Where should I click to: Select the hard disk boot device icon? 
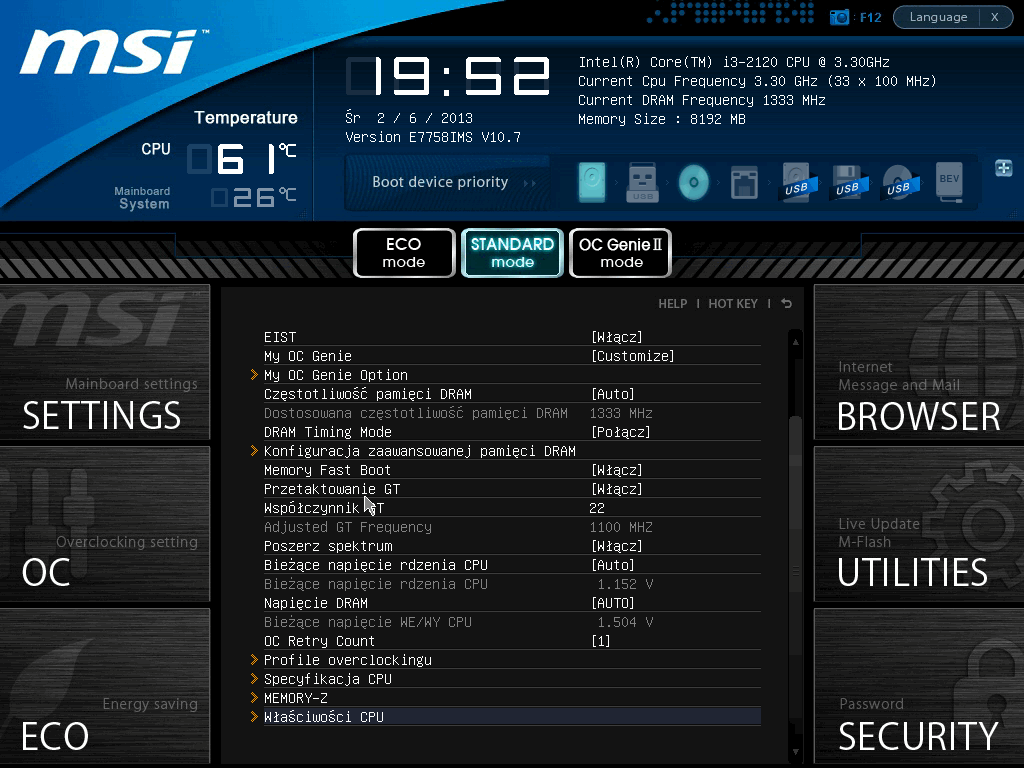tap(592, 182)
